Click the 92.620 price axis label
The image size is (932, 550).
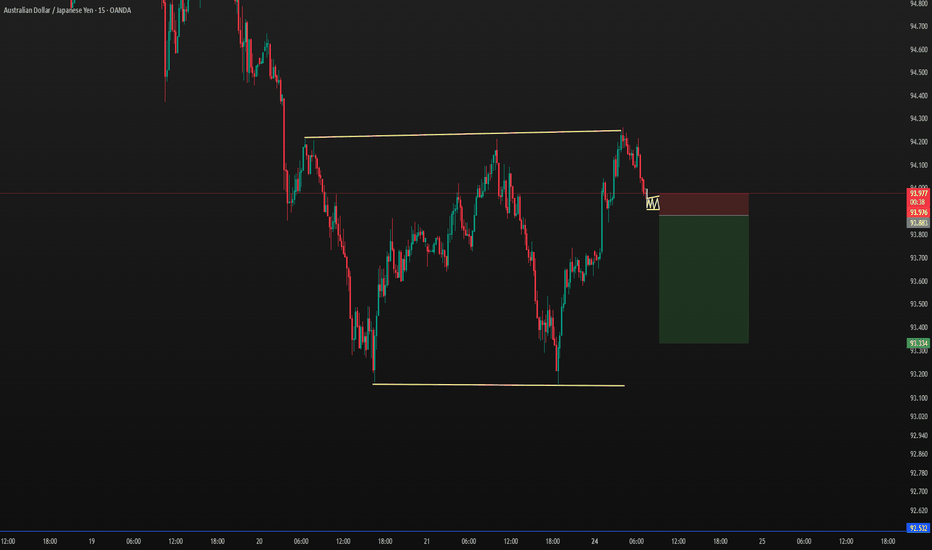(x=918, y=511)
